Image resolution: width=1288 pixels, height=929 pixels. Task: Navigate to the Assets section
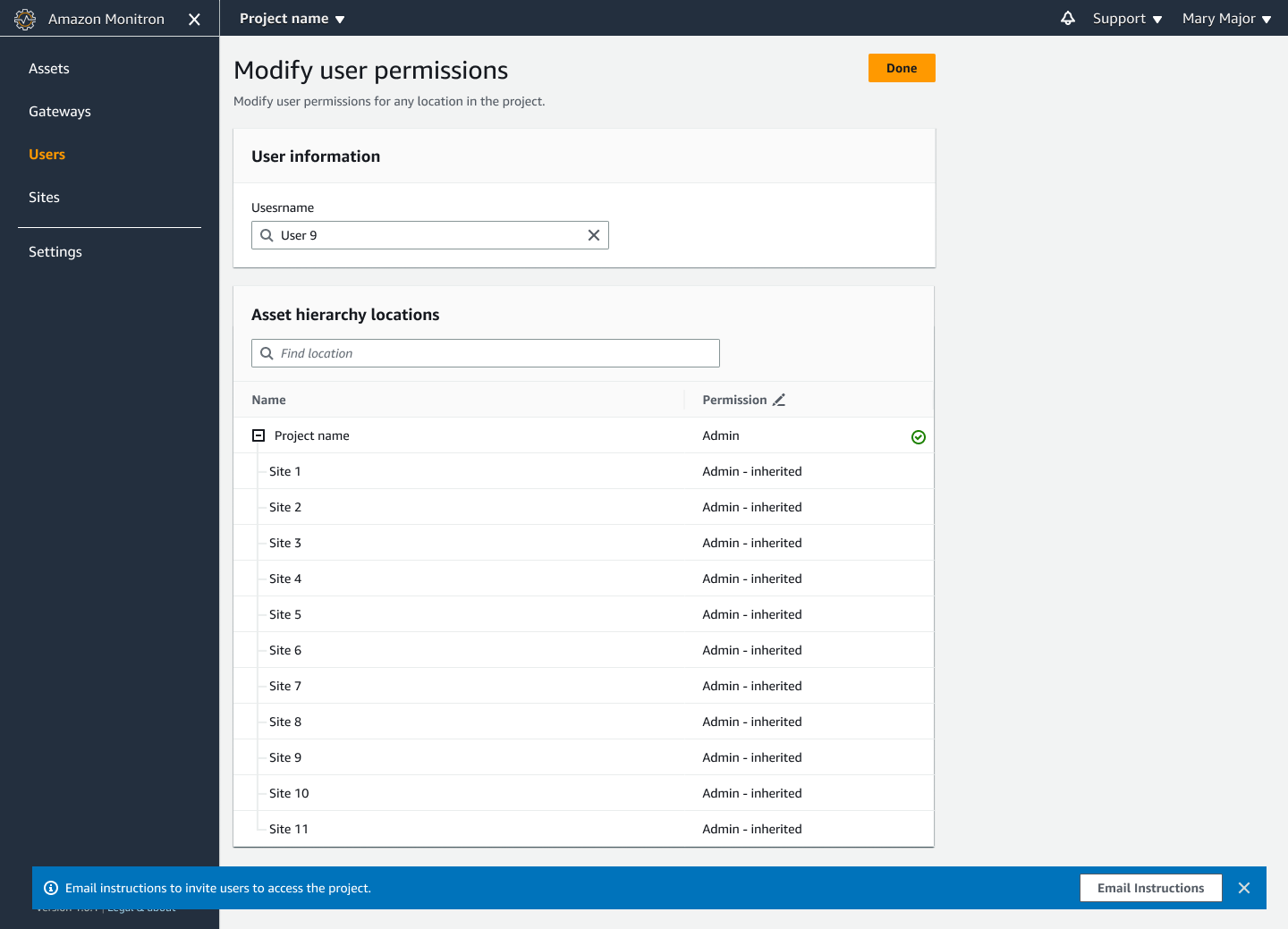click(49, 68)
